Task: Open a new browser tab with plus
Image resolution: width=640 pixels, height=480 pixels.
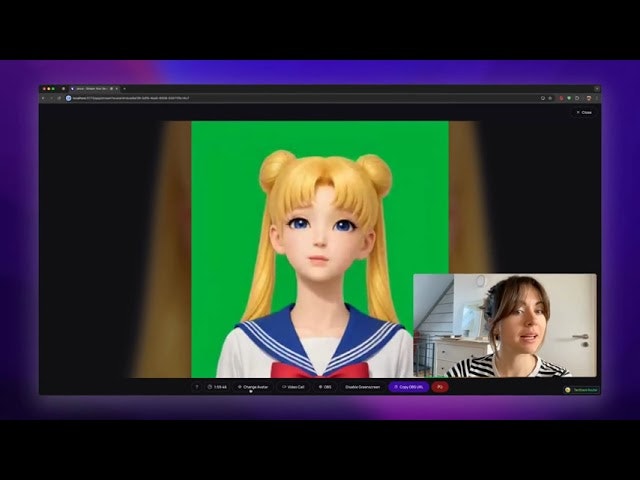Action: [124, 89]
